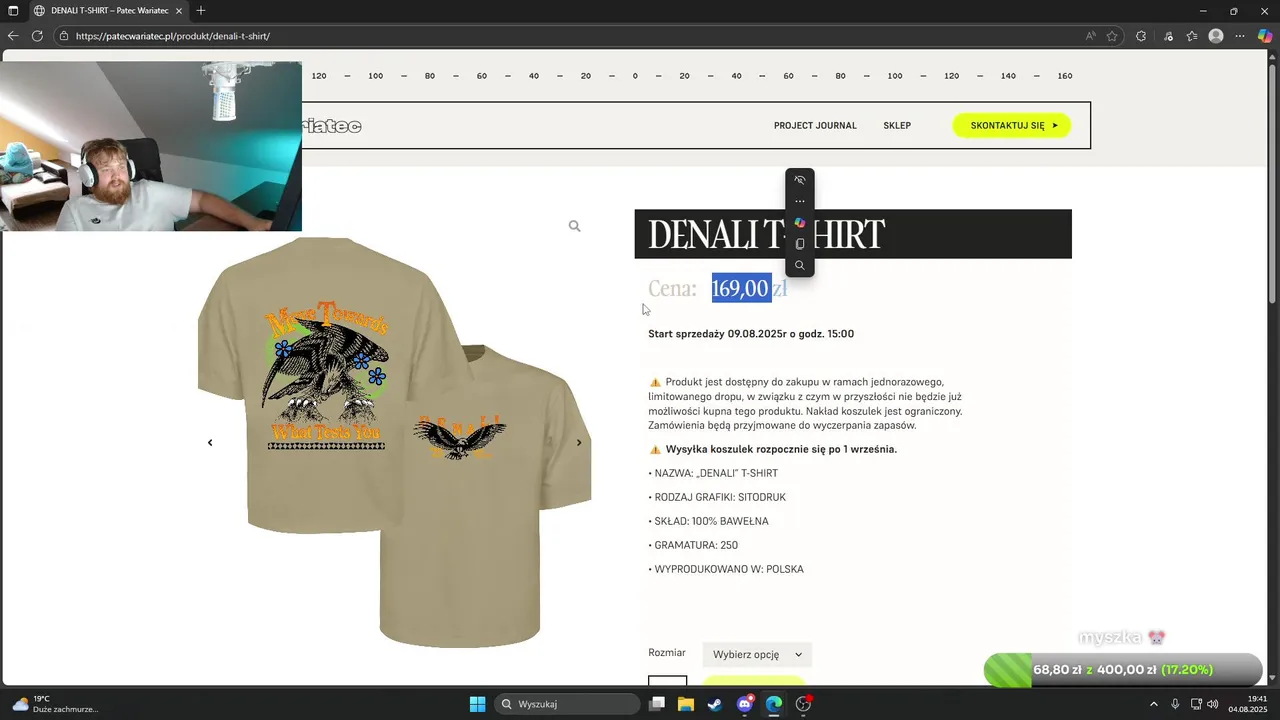Switch to Microsoft Edge taskbar icon

click(774, 704)
